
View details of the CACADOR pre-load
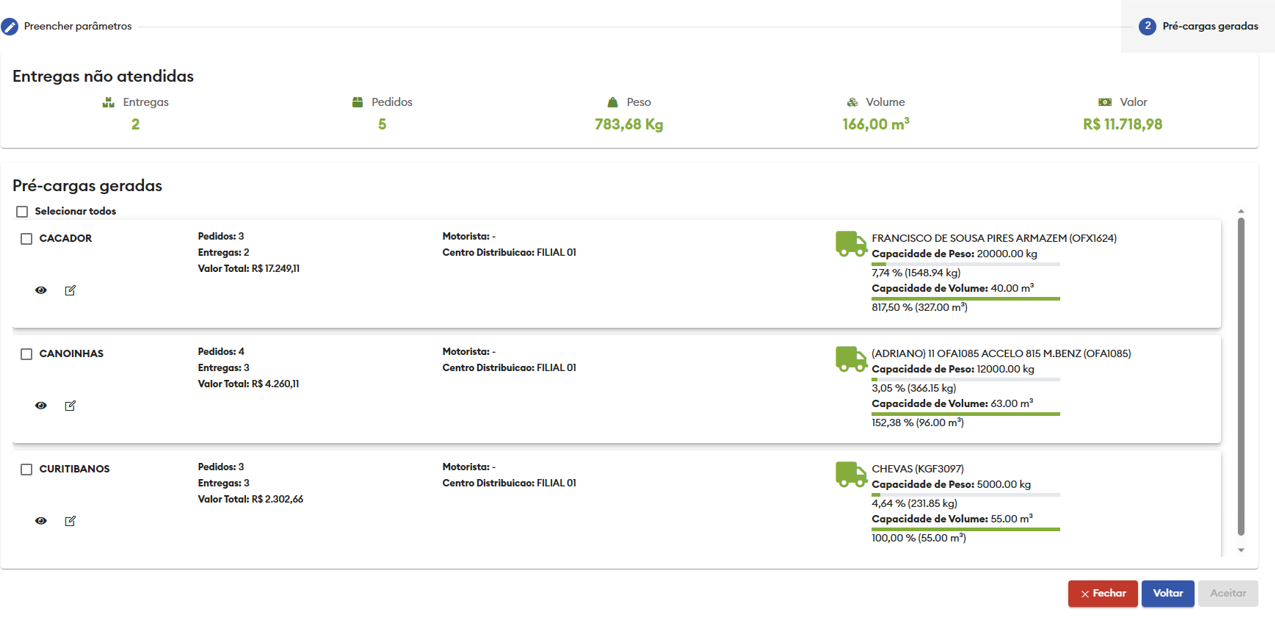41,290
